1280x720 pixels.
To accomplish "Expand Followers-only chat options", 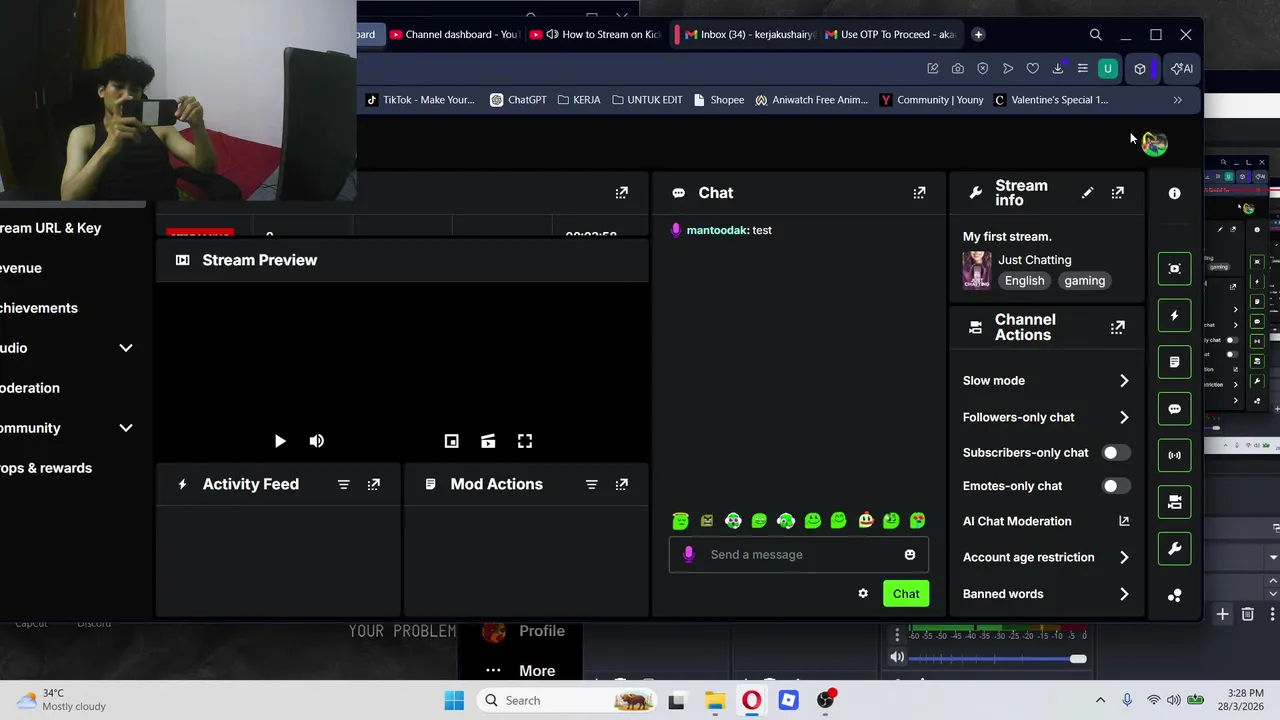I will [1124, 417].
